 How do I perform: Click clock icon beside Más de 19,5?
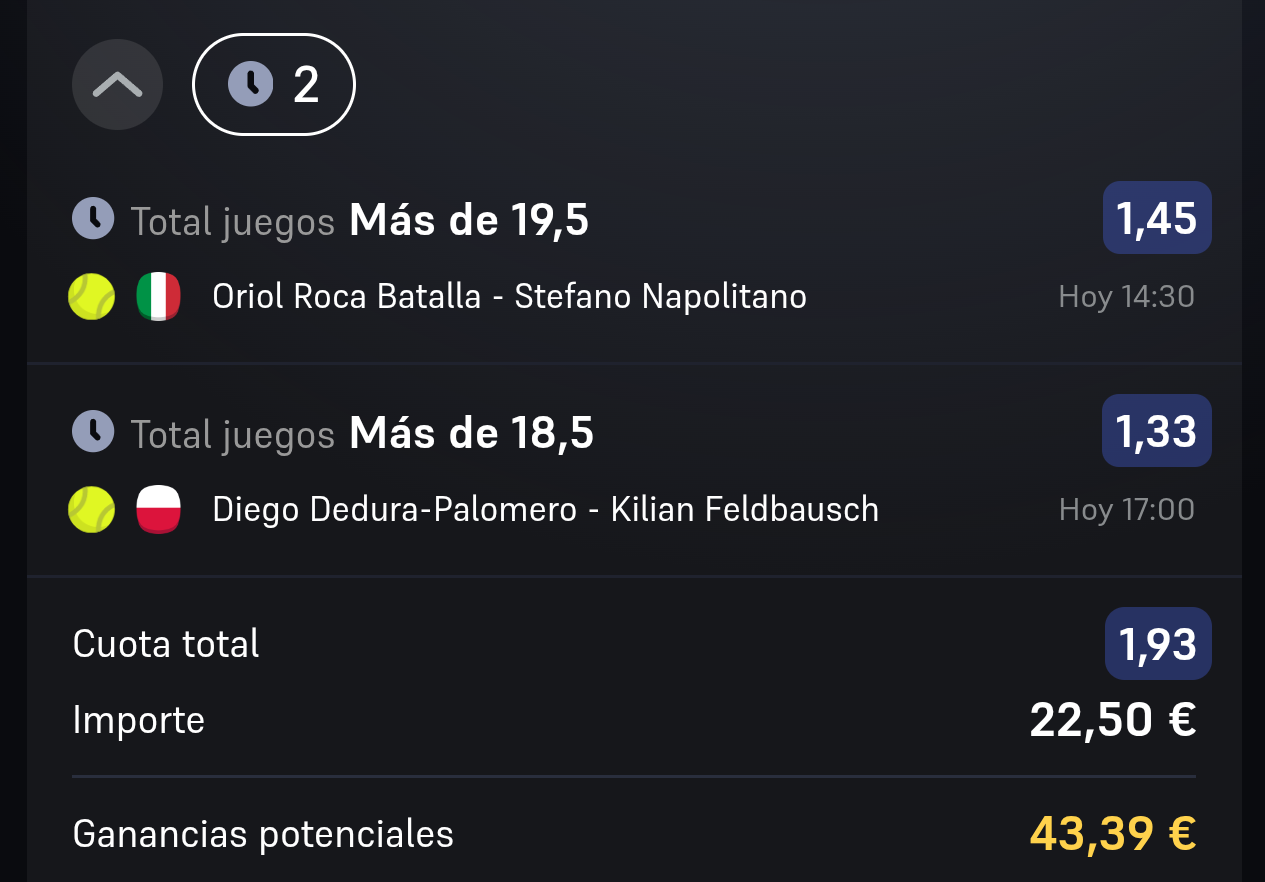(93, 219)
